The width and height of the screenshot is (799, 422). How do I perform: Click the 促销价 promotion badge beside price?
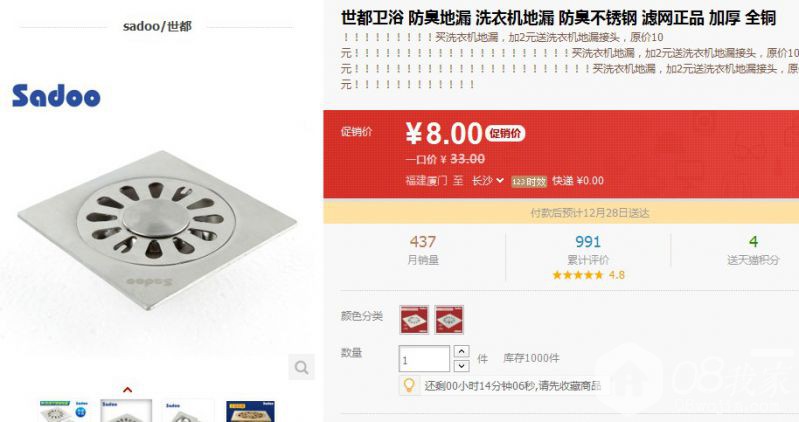pos(504,134)
